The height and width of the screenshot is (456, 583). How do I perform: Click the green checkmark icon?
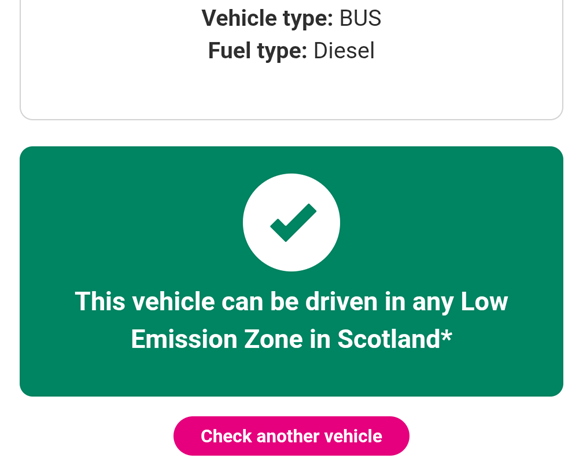click(x=293, y=222)
